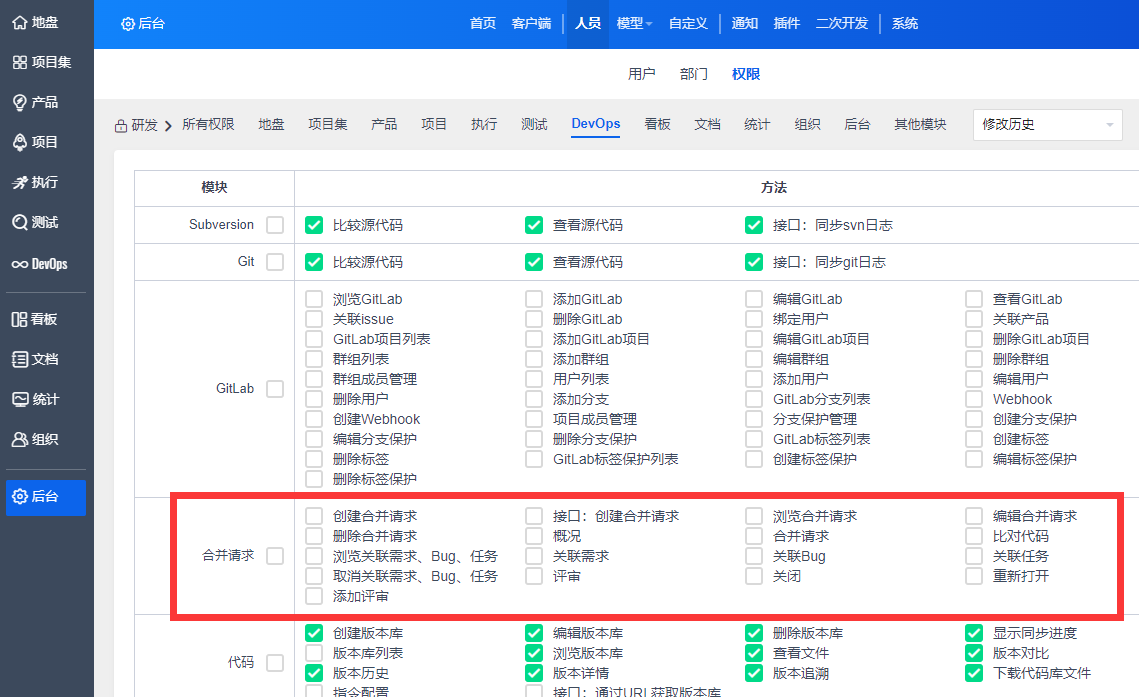This screenshot has width=1139, height=697.
Task: Open the 测试 sidebar icon
Action: coord(20,222)
